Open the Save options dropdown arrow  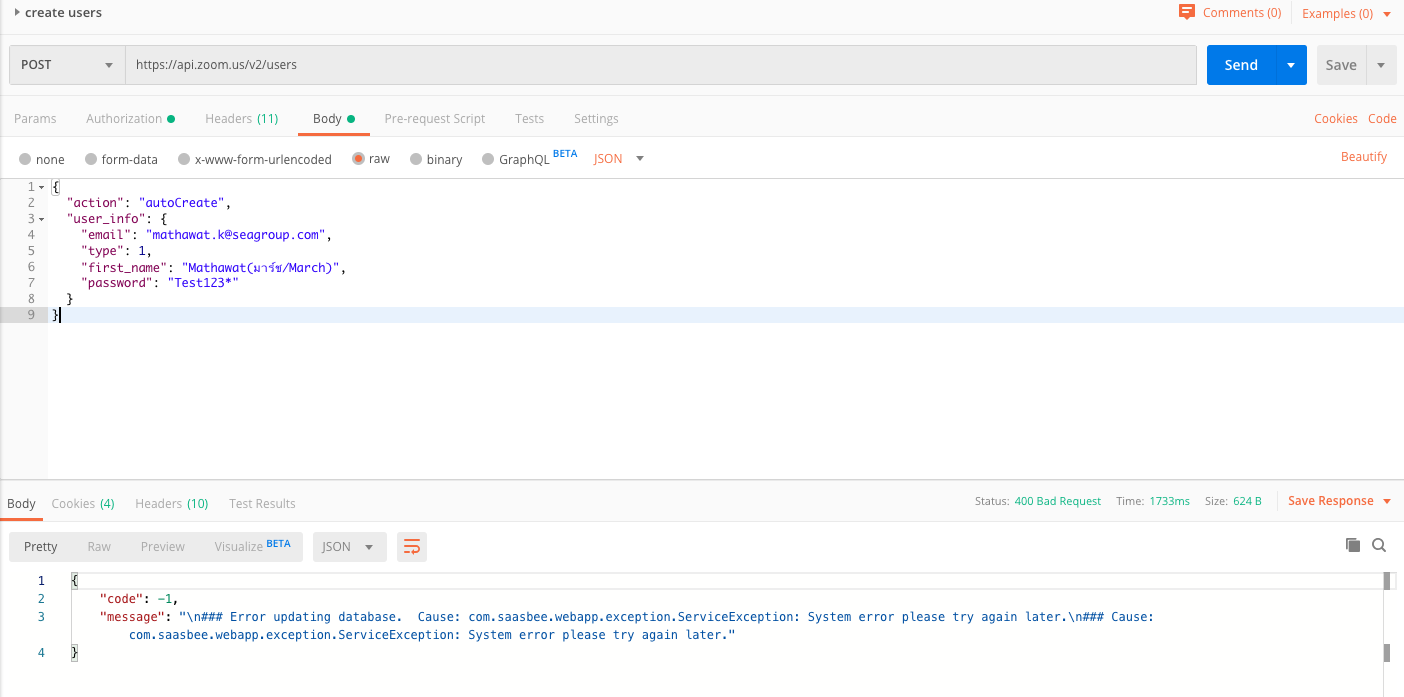(1381, 65)
